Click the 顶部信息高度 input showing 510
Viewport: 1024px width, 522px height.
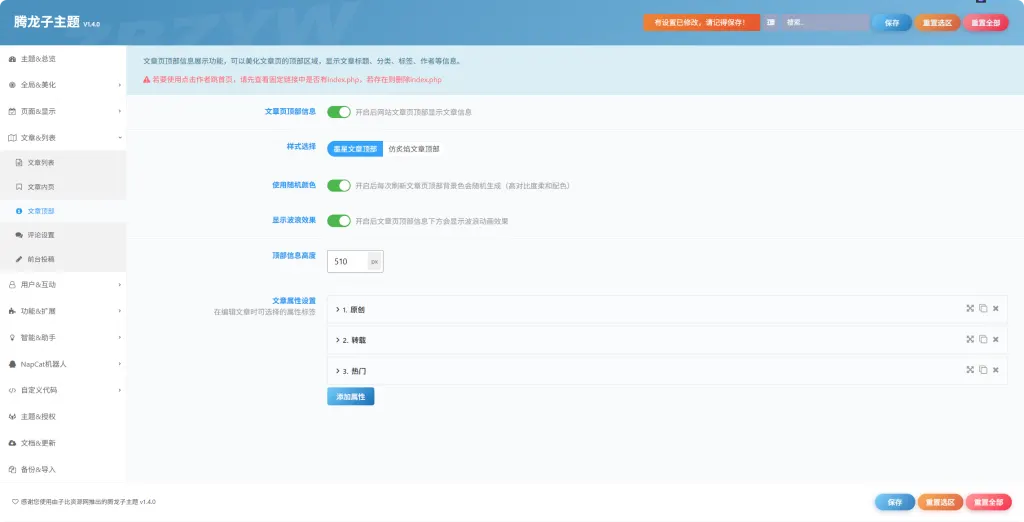click(347, 261)
